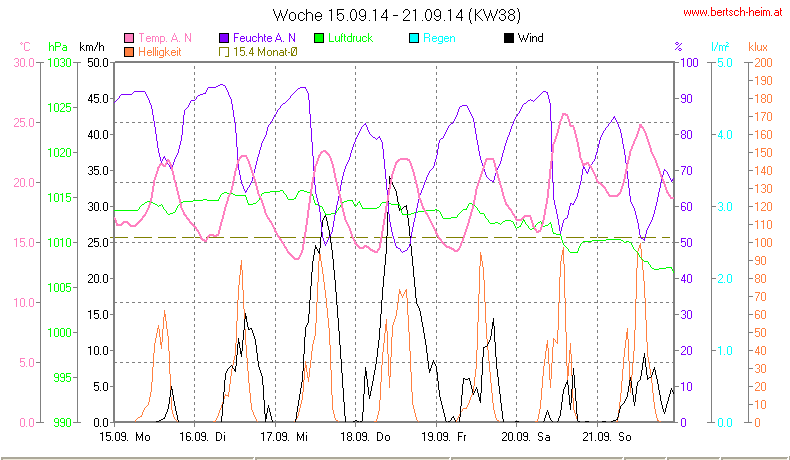Click the l/m² rain axis unit label

[x=720, y=47]
